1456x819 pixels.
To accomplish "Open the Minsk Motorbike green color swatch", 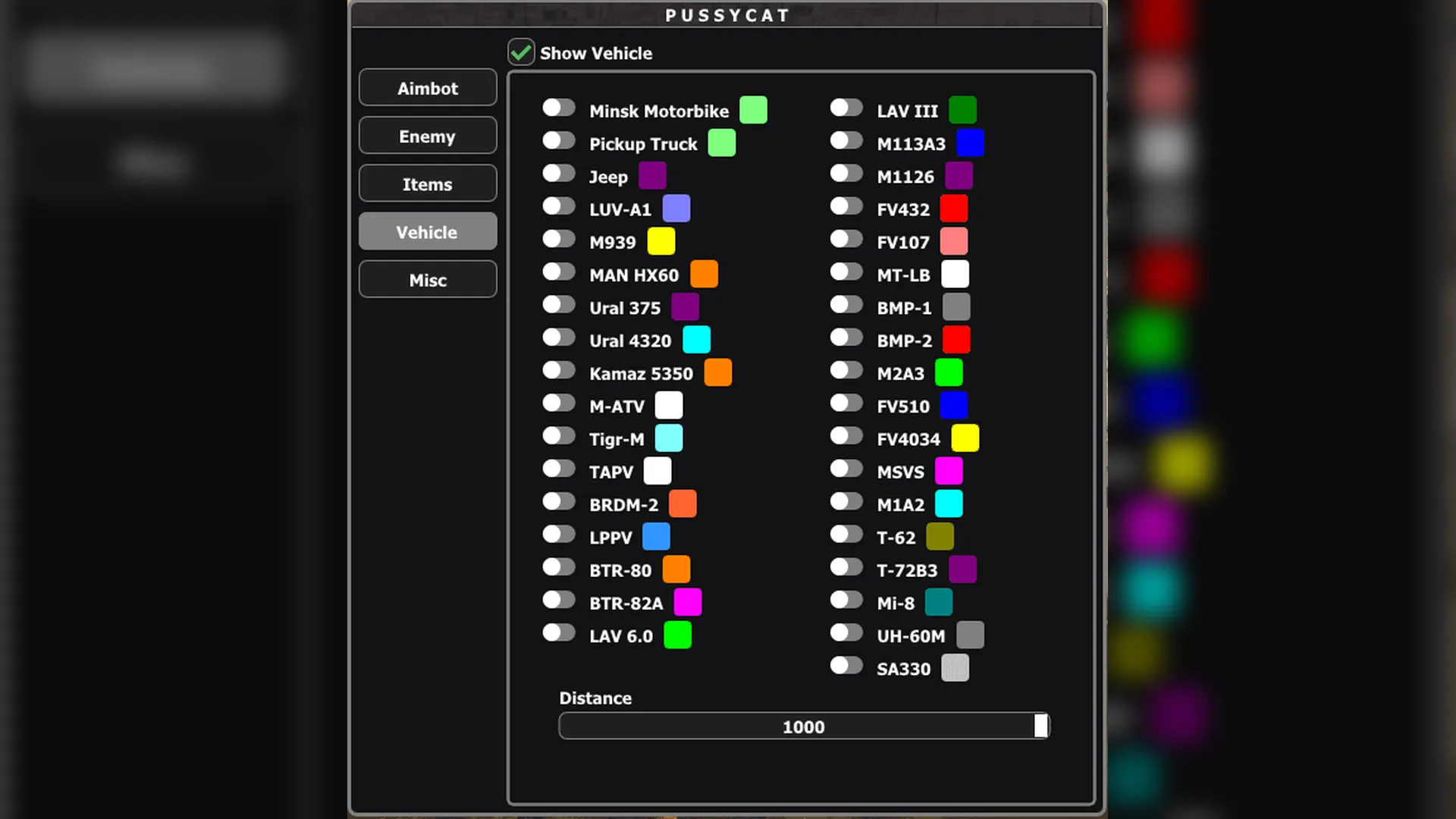I will 753,110.
